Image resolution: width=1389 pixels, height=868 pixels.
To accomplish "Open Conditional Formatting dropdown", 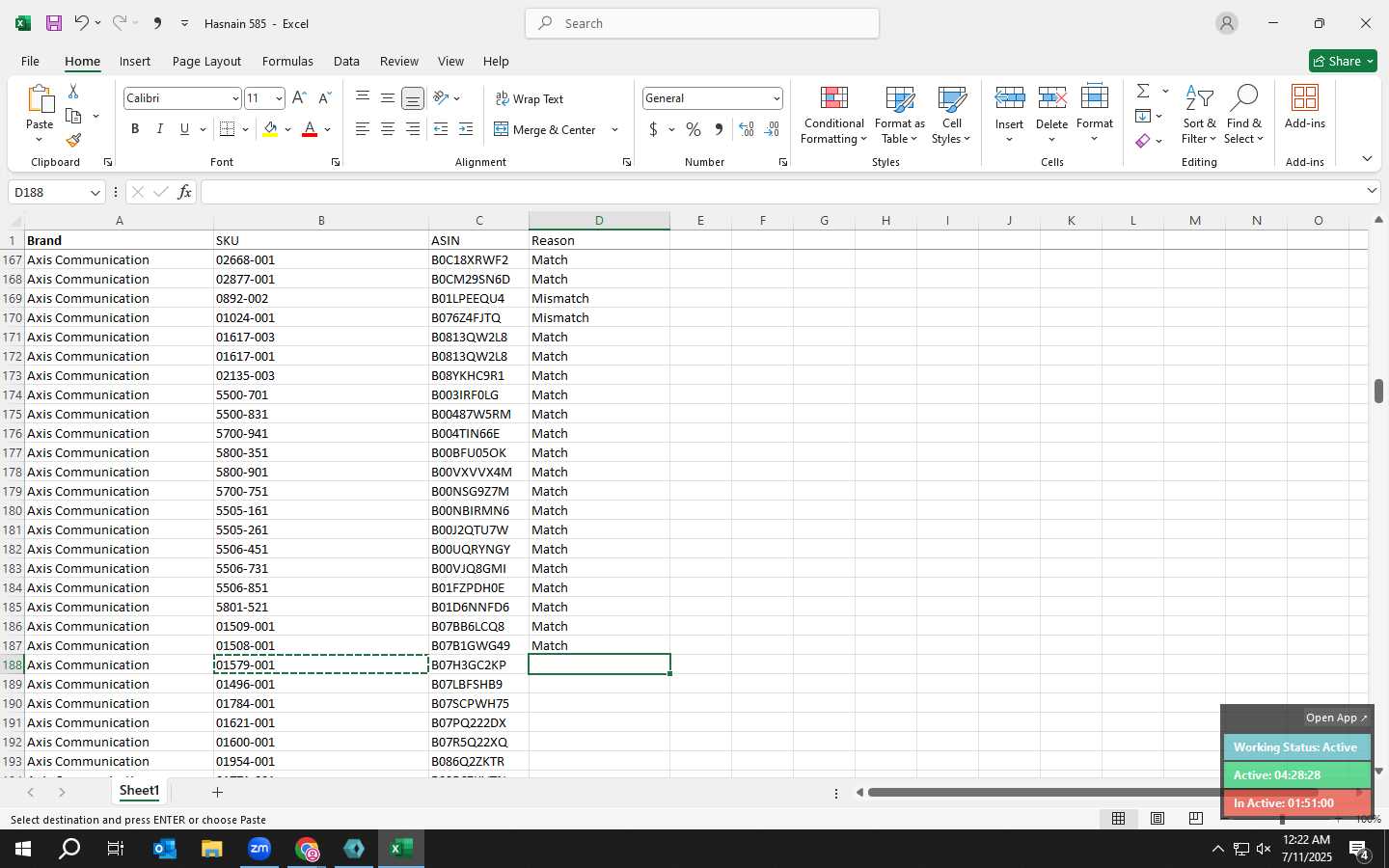I will tap(833, 116).
